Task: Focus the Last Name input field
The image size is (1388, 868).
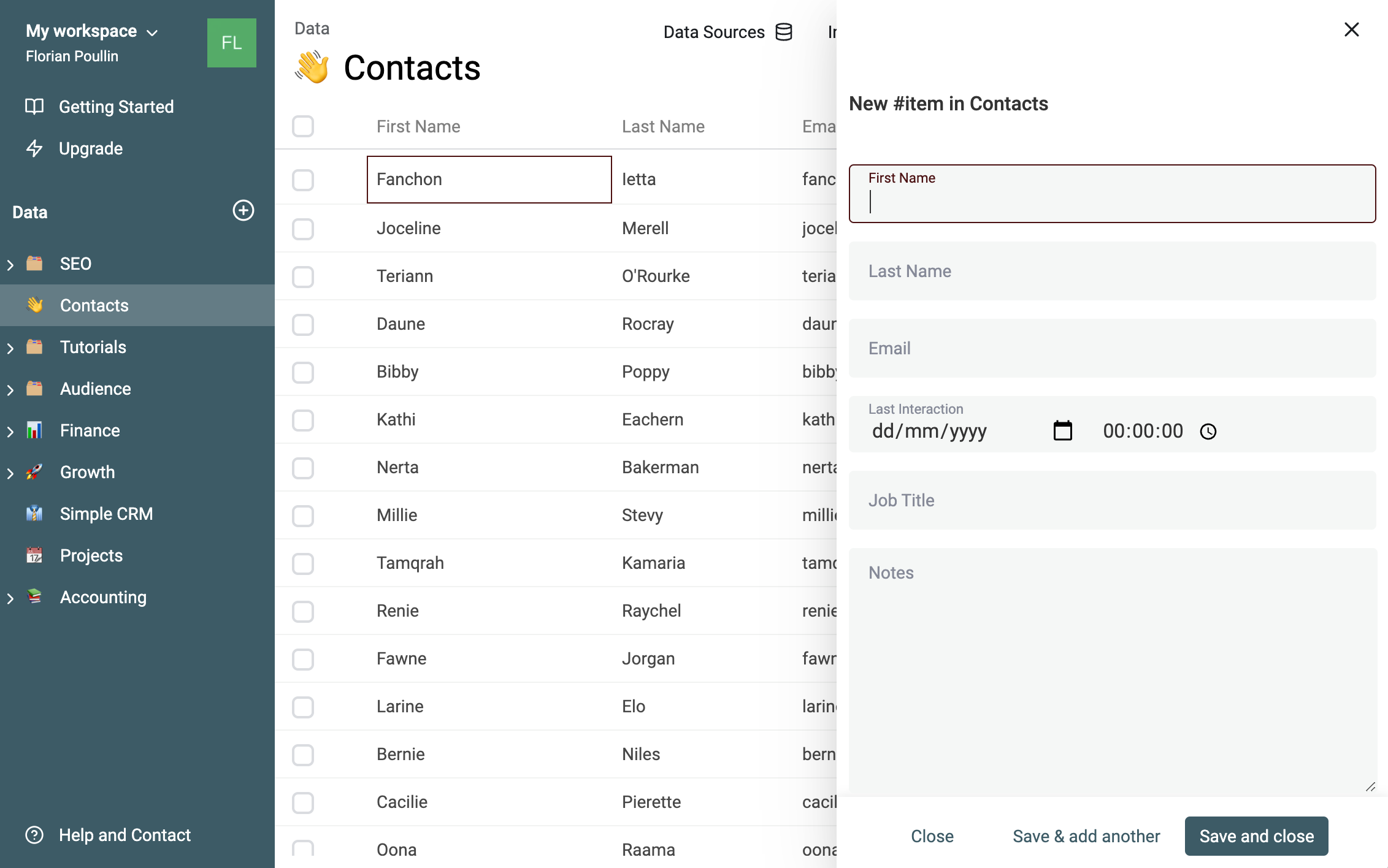Action: pyautogui.click(x=1112, y=271)
